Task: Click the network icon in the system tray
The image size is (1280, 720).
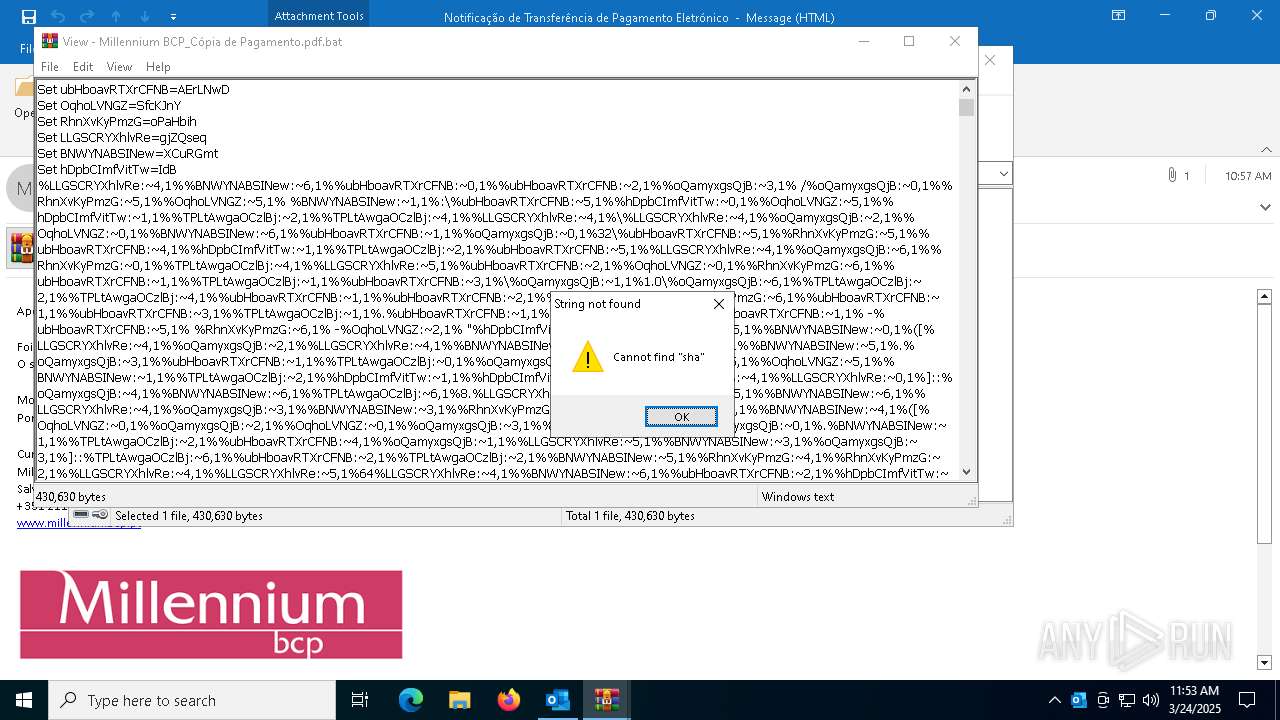Action: pyautogui.click(x=1127, y=700)
